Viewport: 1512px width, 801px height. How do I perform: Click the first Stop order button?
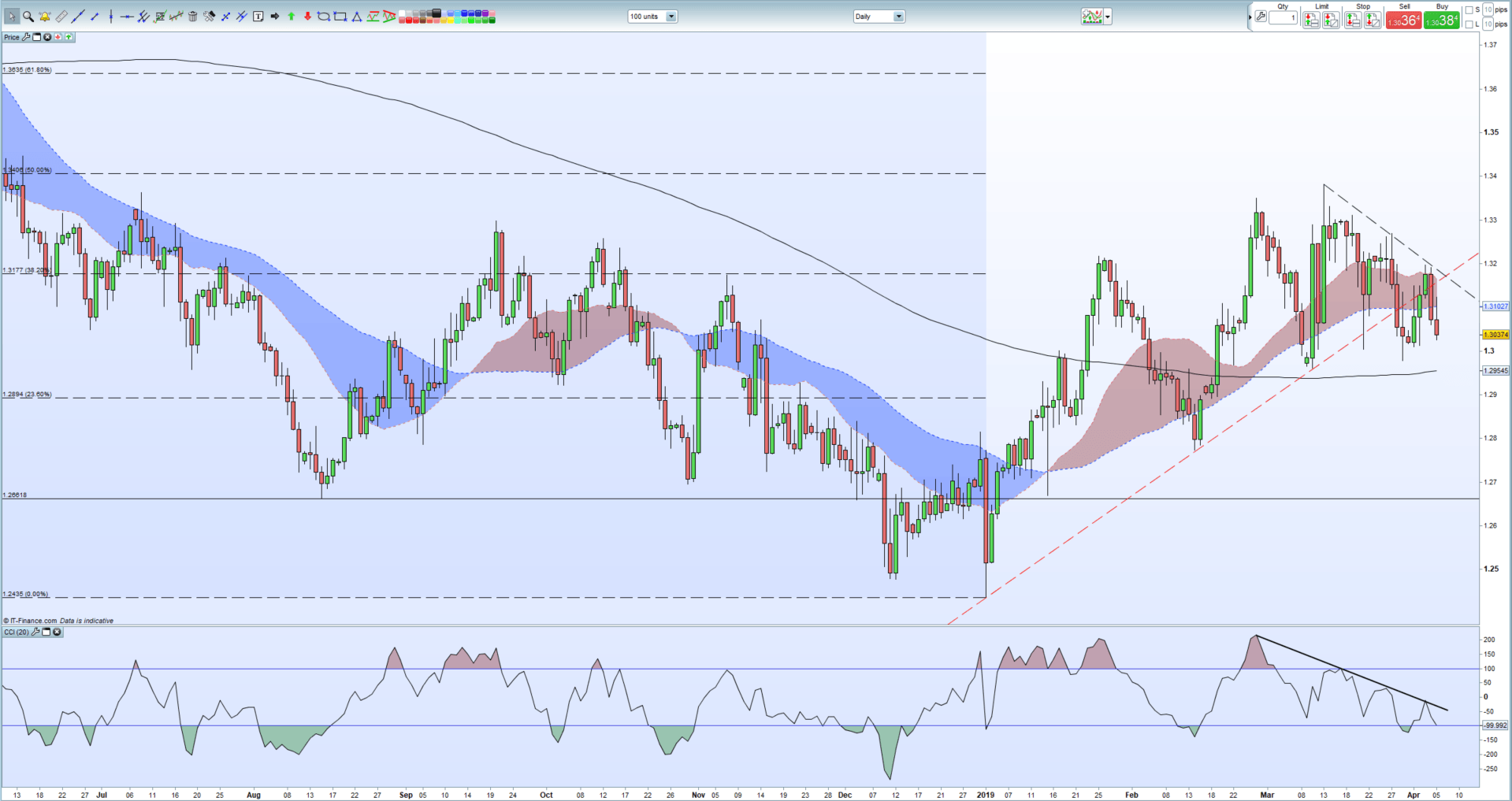coord(1353,20)
